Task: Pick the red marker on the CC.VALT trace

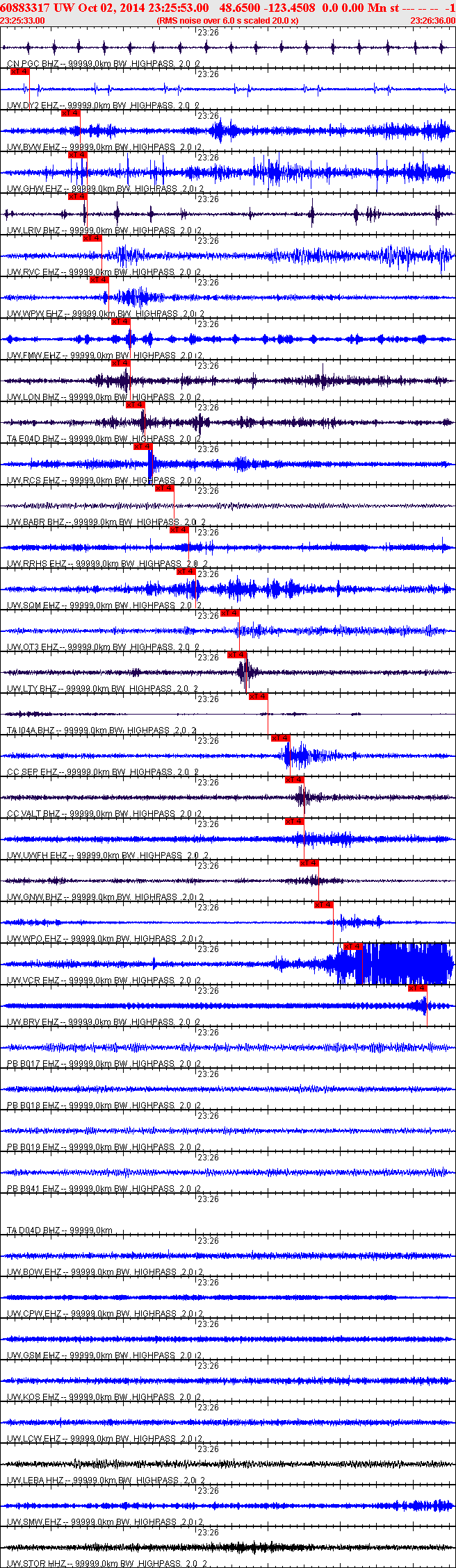Action: coord(295,780)
